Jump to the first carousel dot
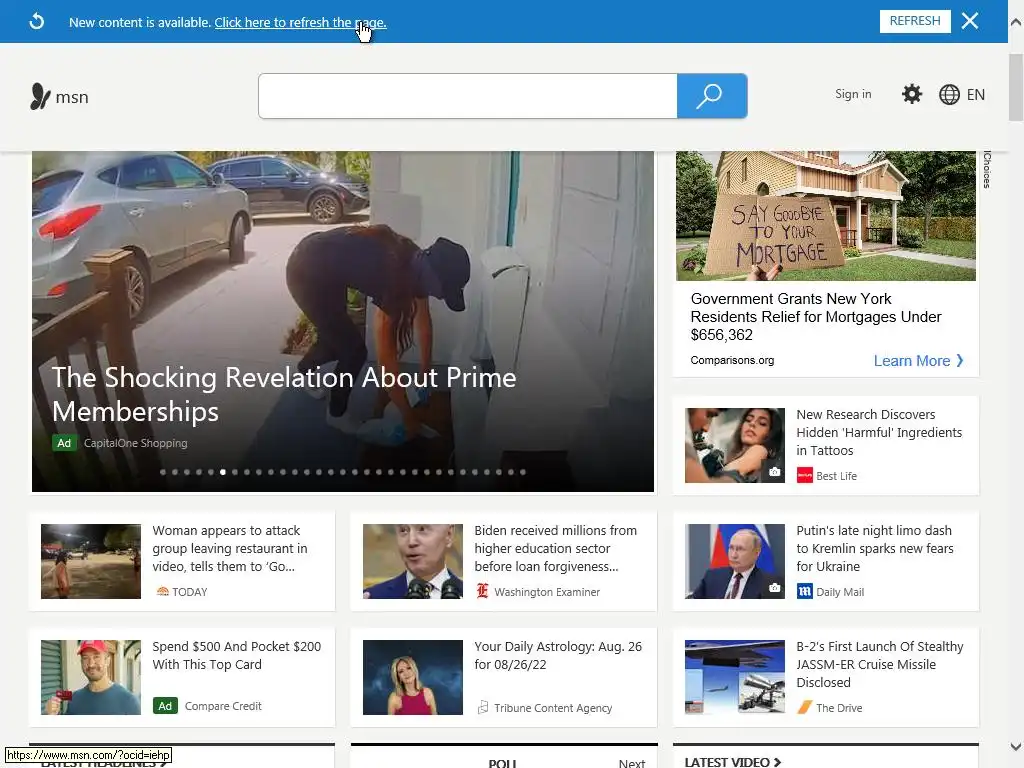Screen dimensions: 1024x768 pyautogui.click(x=163, y=472)
